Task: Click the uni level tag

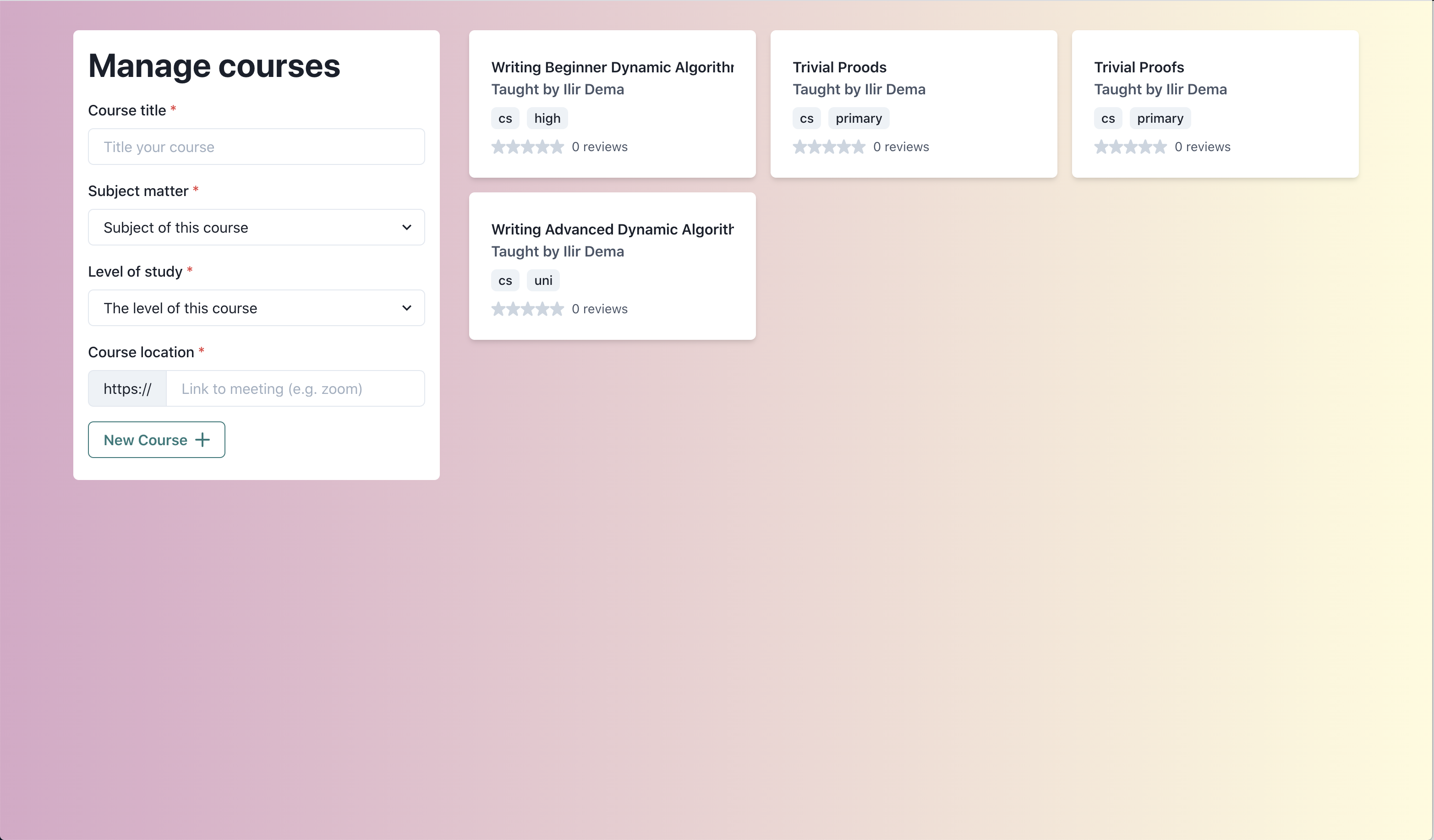Action: (x=543, y=280)
